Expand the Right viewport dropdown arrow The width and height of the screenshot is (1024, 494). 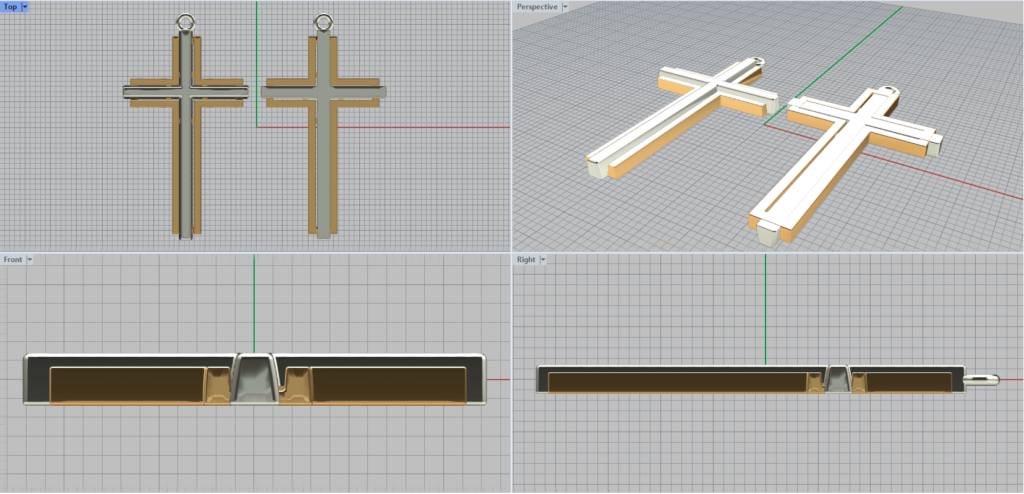pyautogui.click(x=543, y=259)
